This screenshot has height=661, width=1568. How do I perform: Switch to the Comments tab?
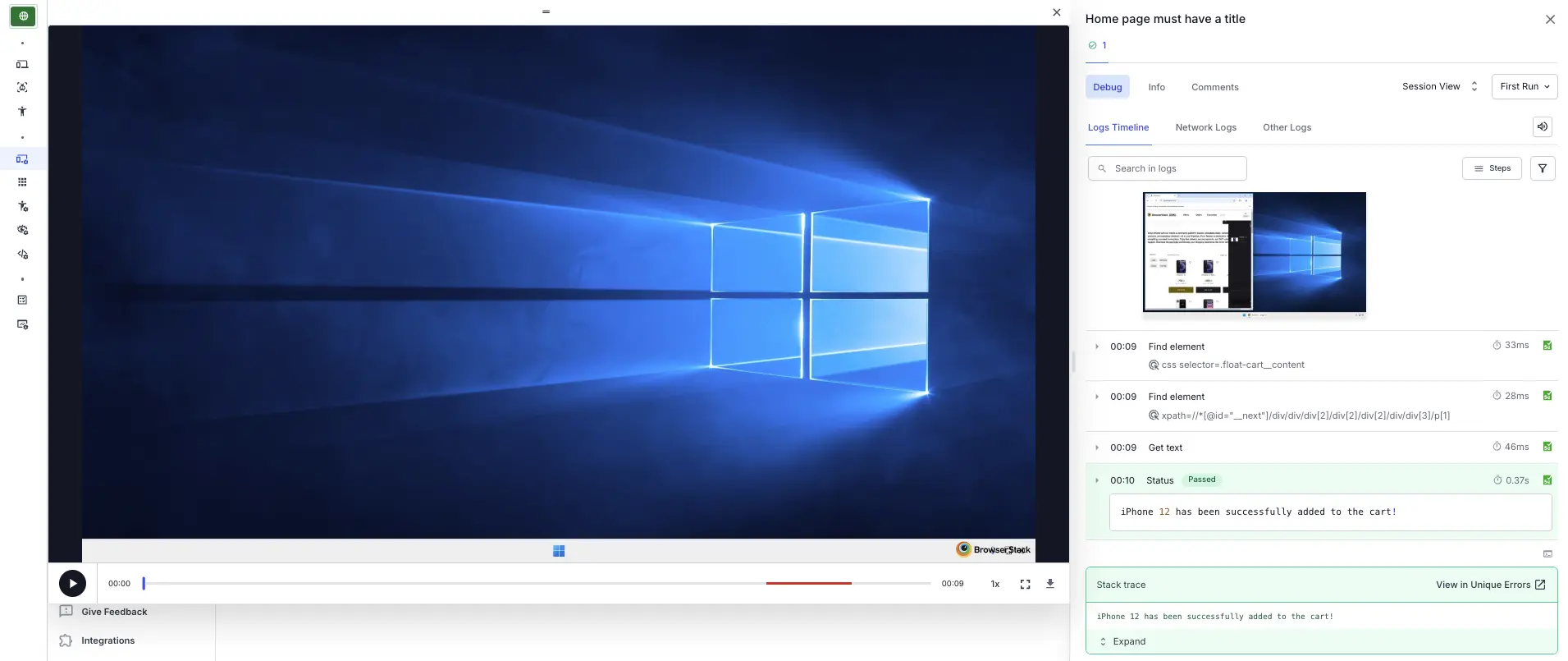(1215, 87)
